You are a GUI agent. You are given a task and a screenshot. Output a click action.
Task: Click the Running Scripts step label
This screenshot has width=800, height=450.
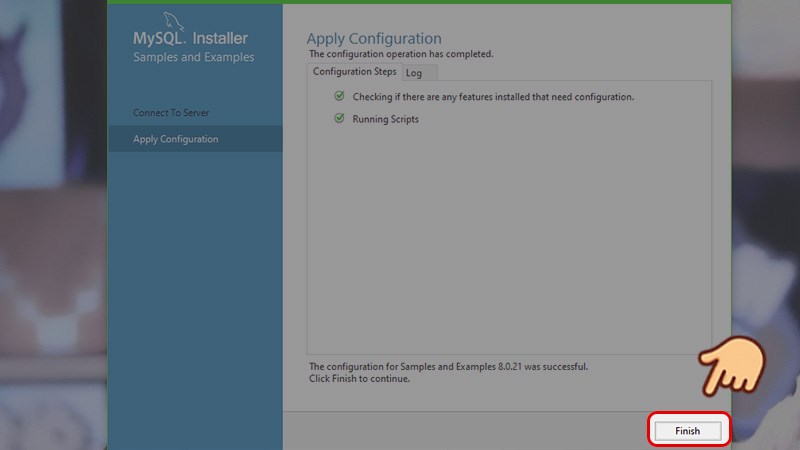point(386,119)
